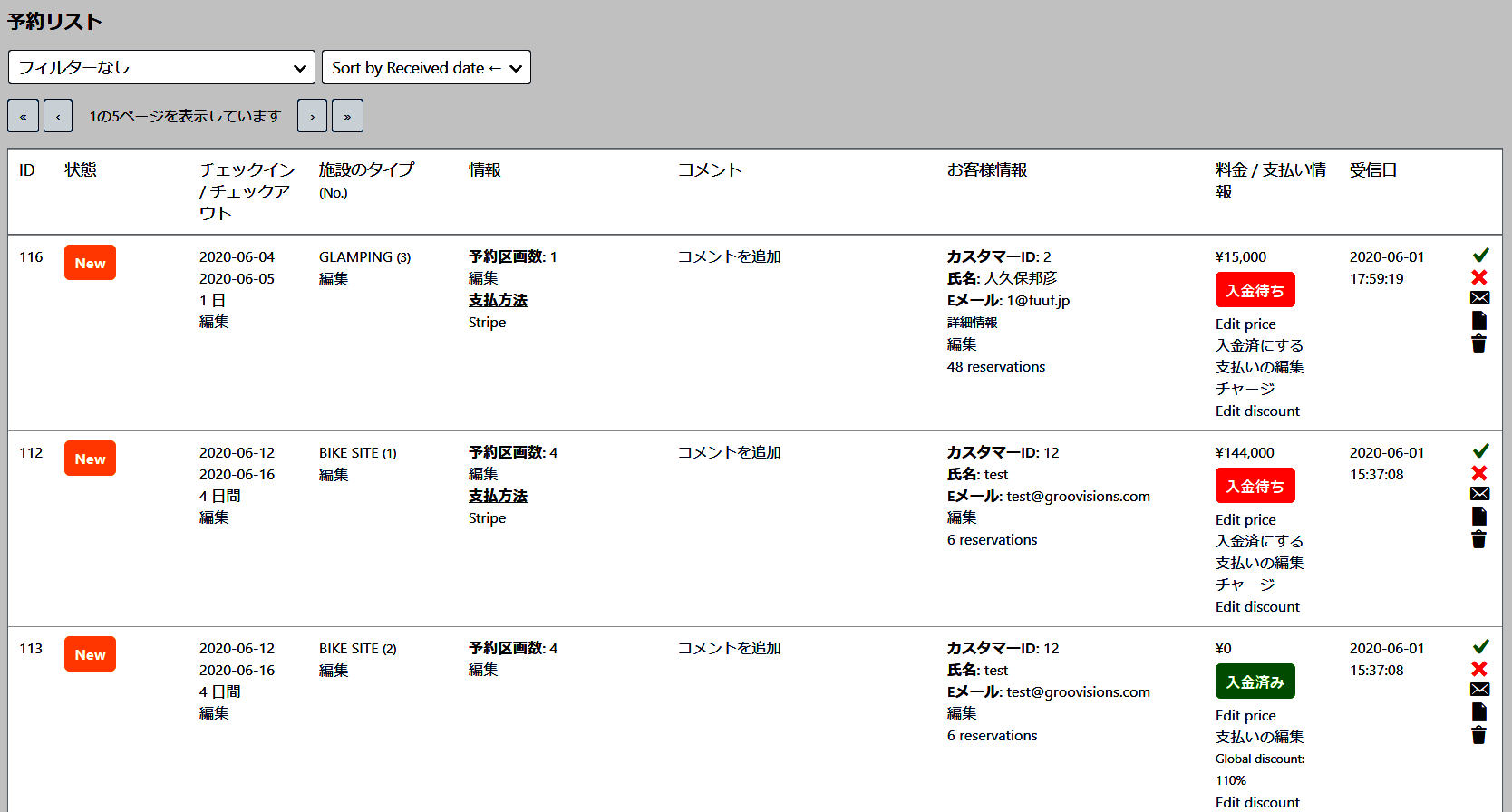Click 入金済み badge for reservation 113

coord(1255,681)
